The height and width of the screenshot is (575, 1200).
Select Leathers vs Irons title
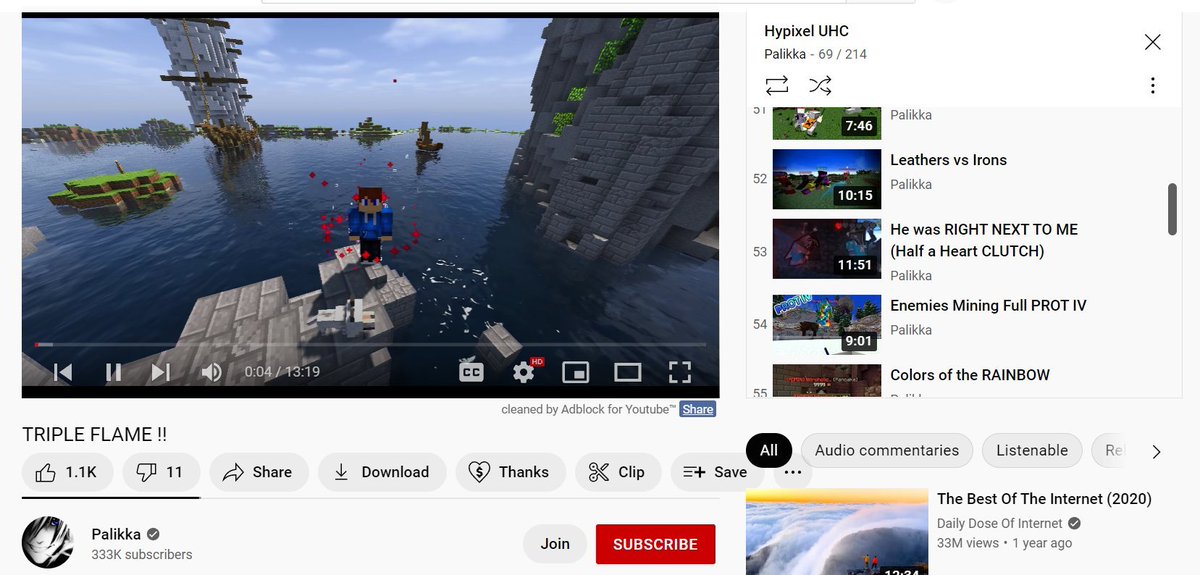(x=948, y=160)
